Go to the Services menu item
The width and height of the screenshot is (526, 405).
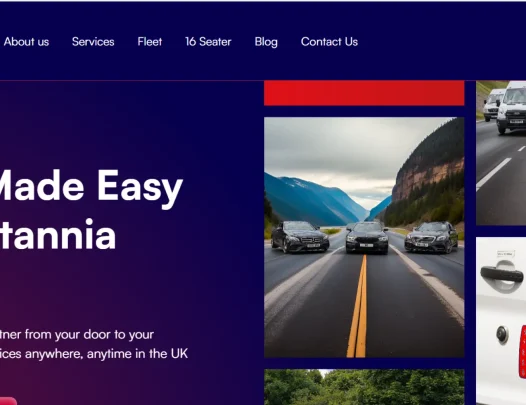tap(93, 42)
